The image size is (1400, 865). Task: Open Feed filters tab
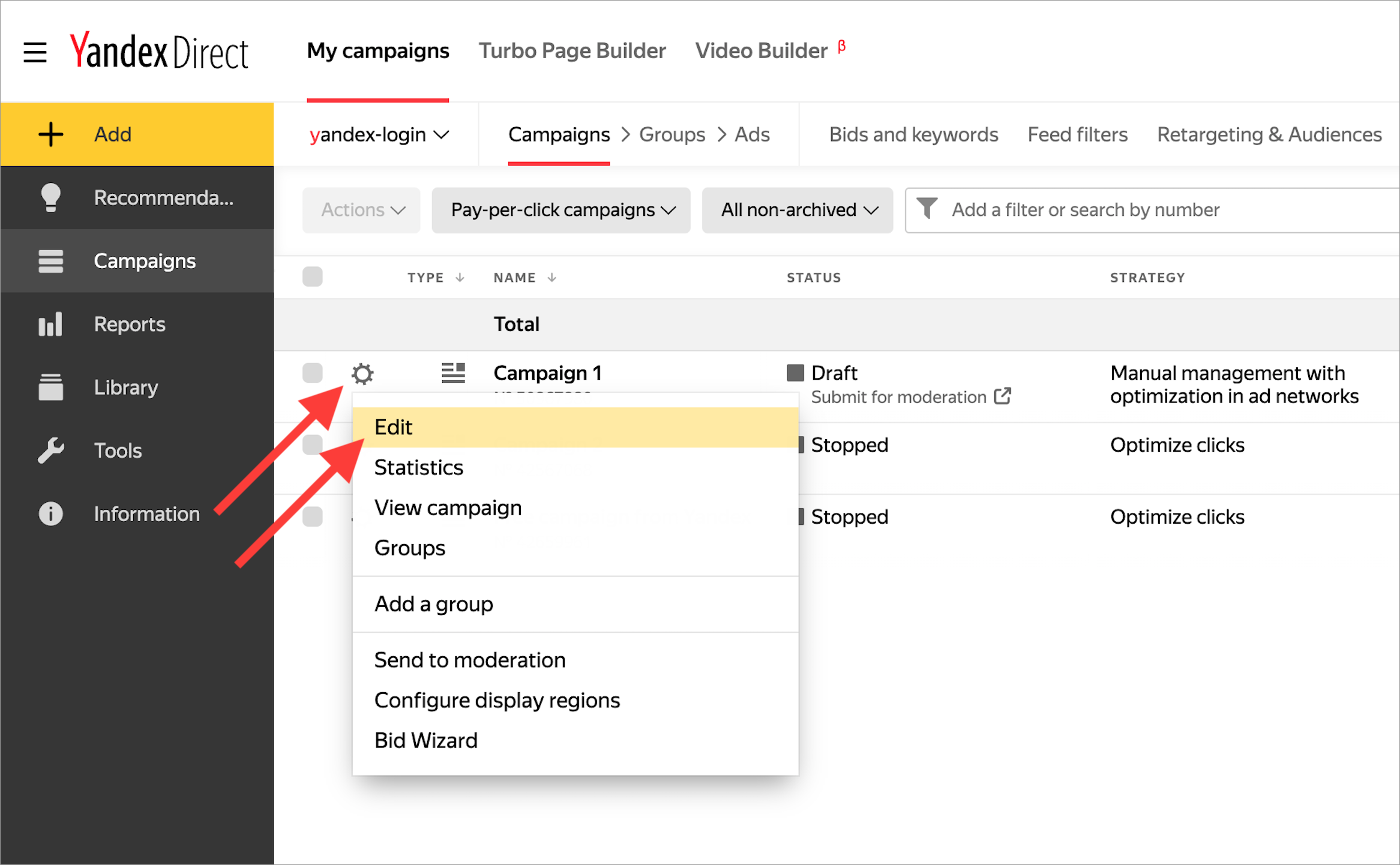point(1078,134)
